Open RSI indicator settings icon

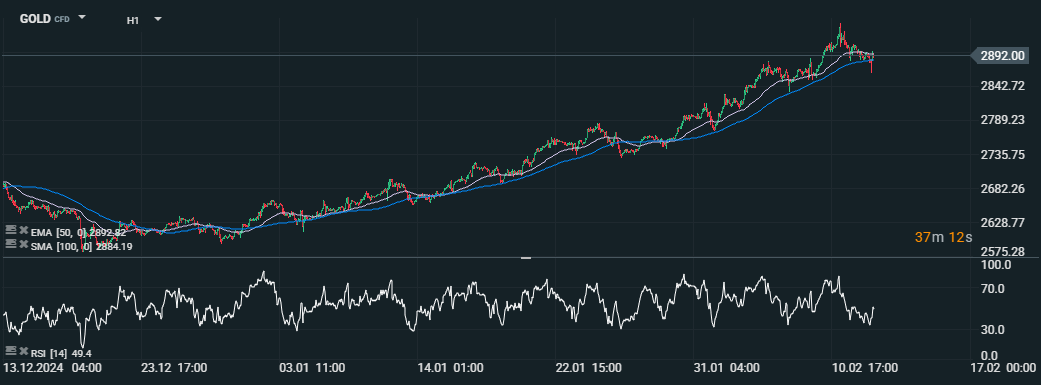(x=10, y=351)
